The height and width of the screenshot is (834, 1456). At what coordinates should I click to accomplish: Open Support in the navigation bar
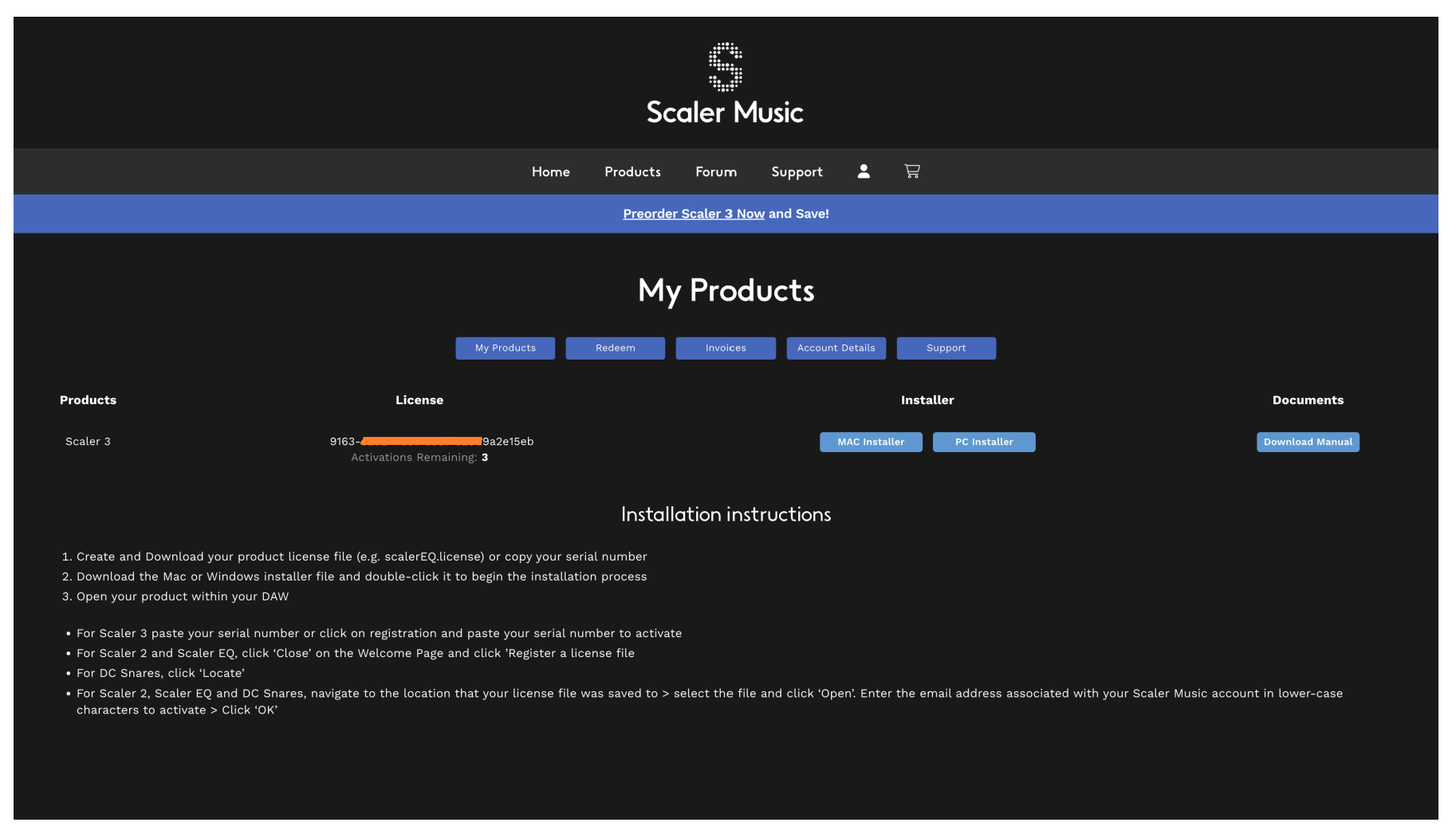tap(797, 171)
